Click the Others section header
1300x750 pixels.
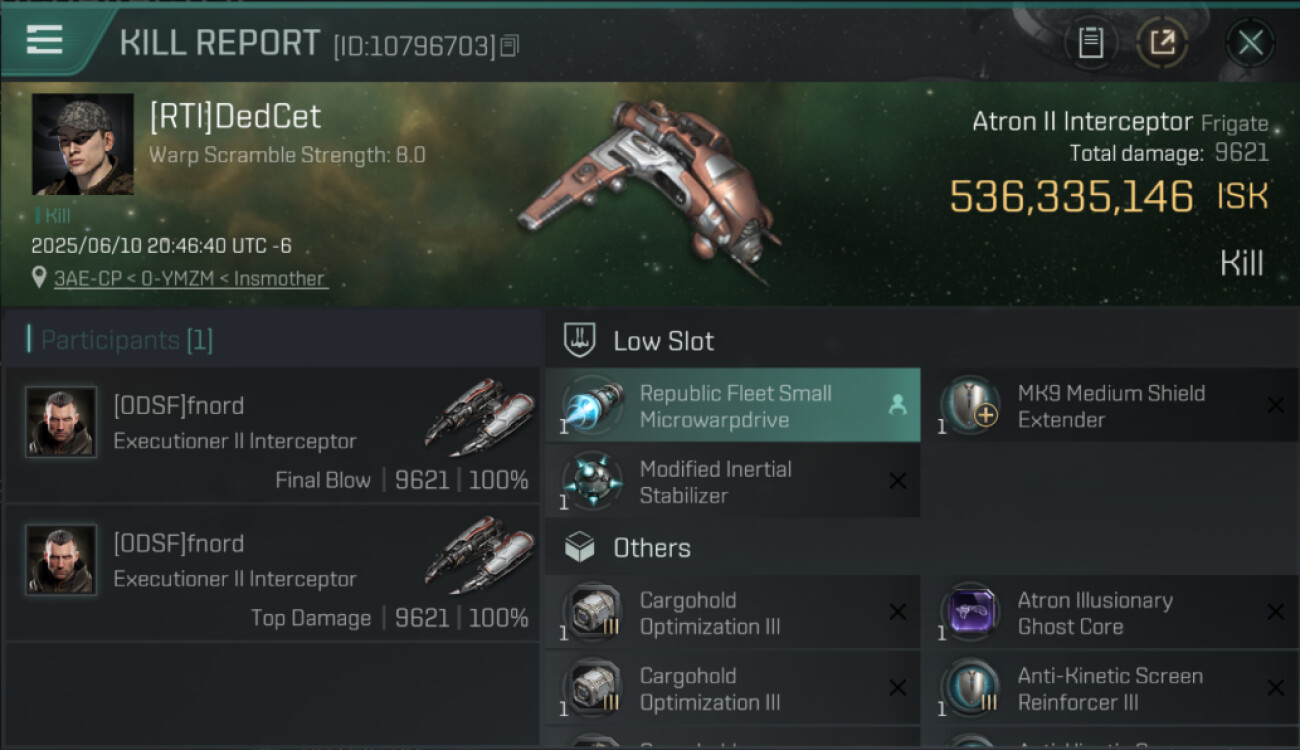(x=651, y=548)
